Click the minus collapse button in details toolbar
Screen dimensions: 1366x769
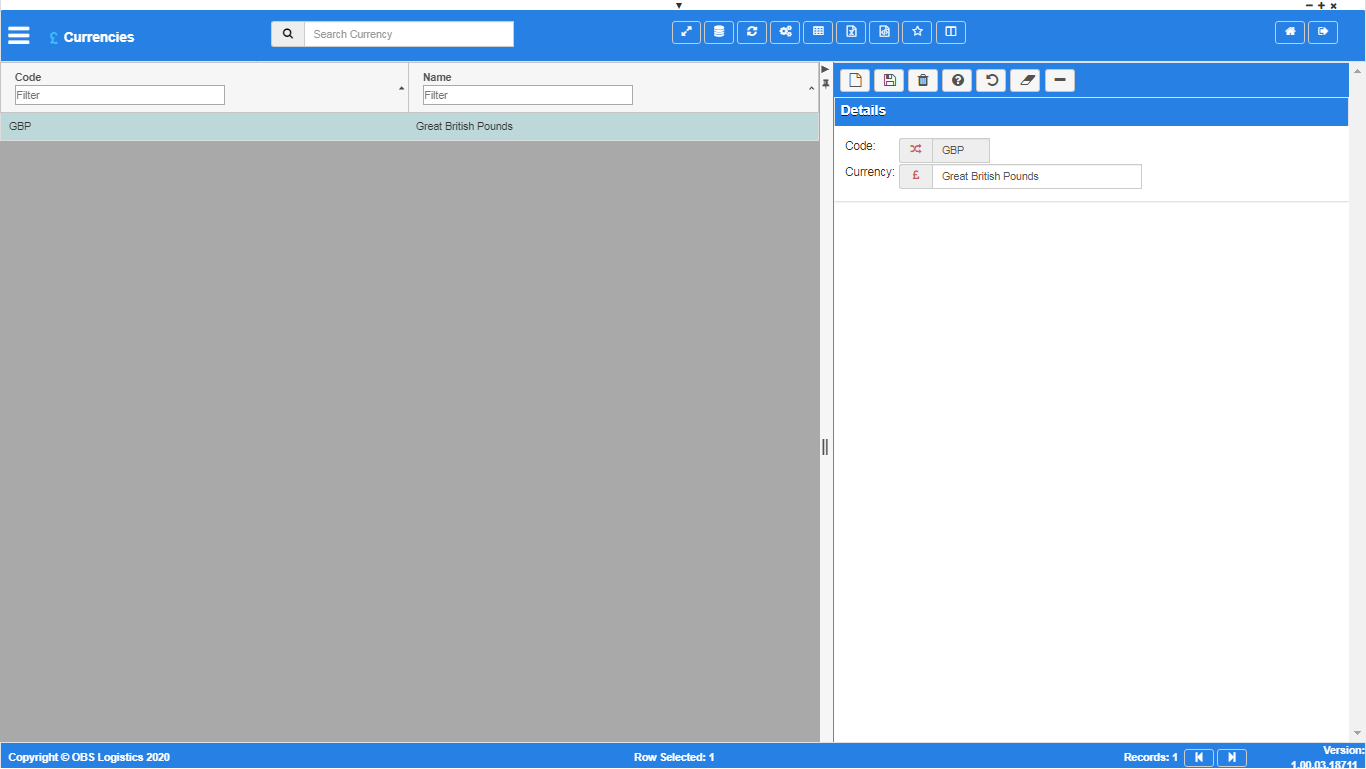tap(1060, 80)
